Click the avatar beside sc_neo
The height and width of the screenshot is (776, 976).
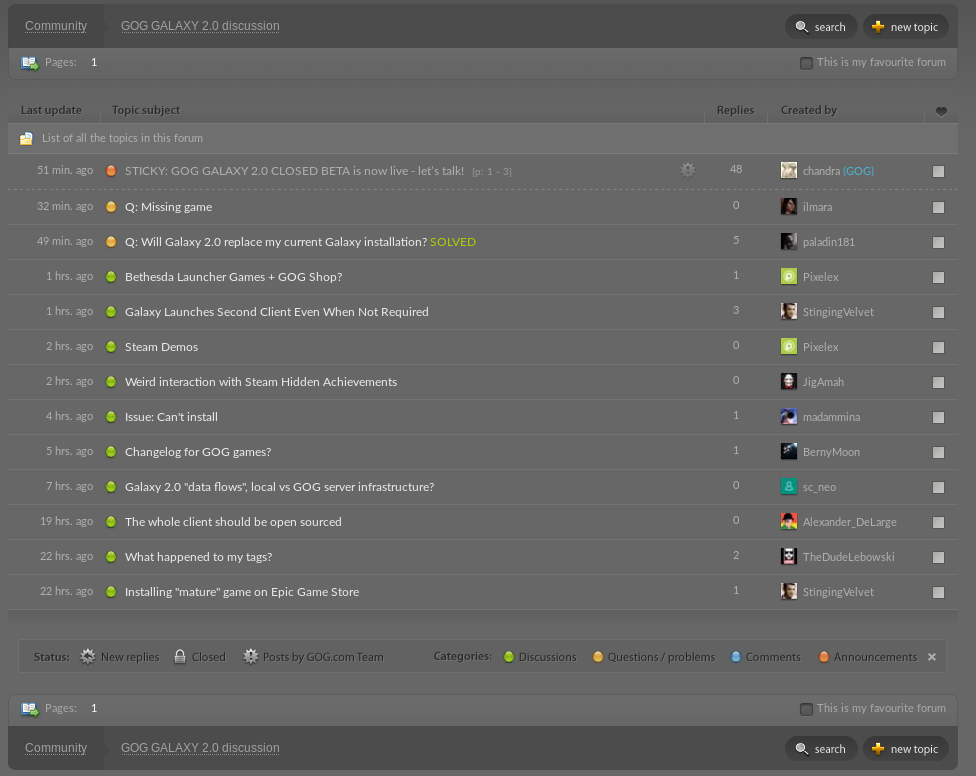789,486
